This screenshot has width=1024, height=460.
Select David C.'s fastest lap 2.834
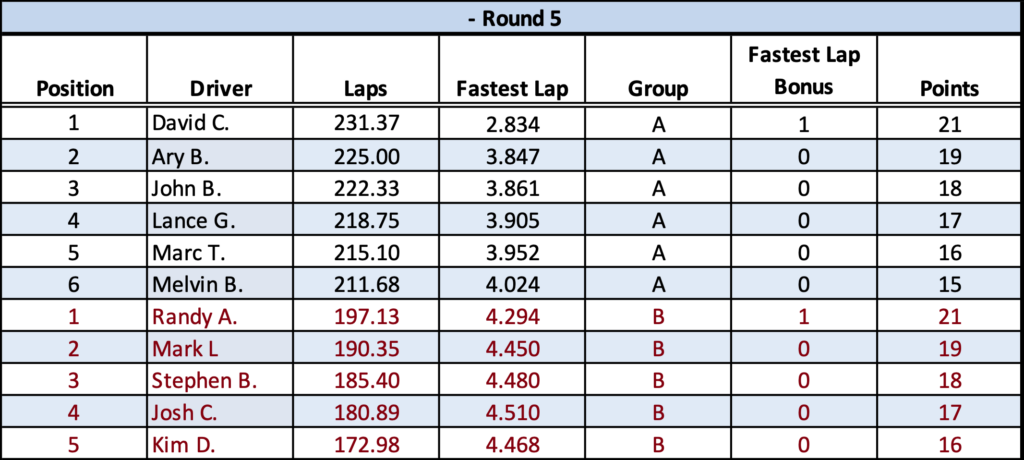click(511, 123)
